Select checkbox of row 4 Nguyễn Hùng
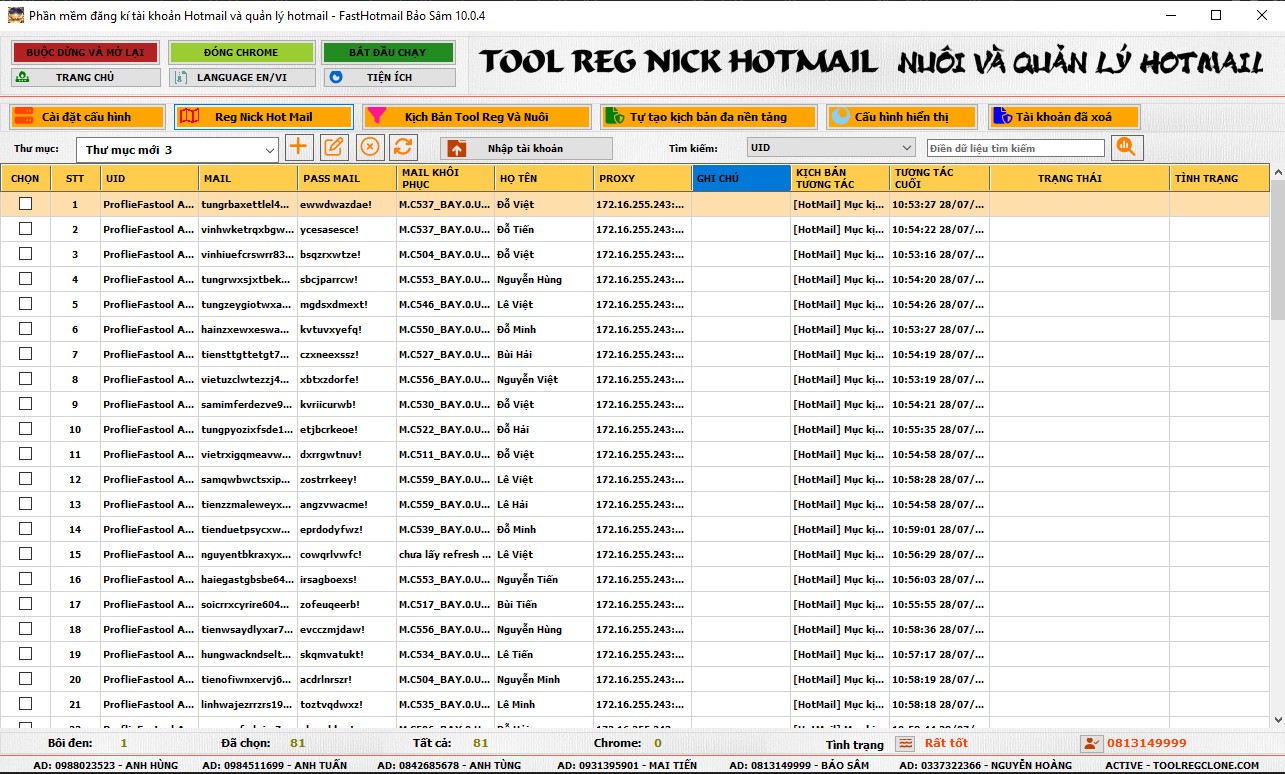Image resolution: width=1285 pixels, height=774 pixels. pos(25,278)
